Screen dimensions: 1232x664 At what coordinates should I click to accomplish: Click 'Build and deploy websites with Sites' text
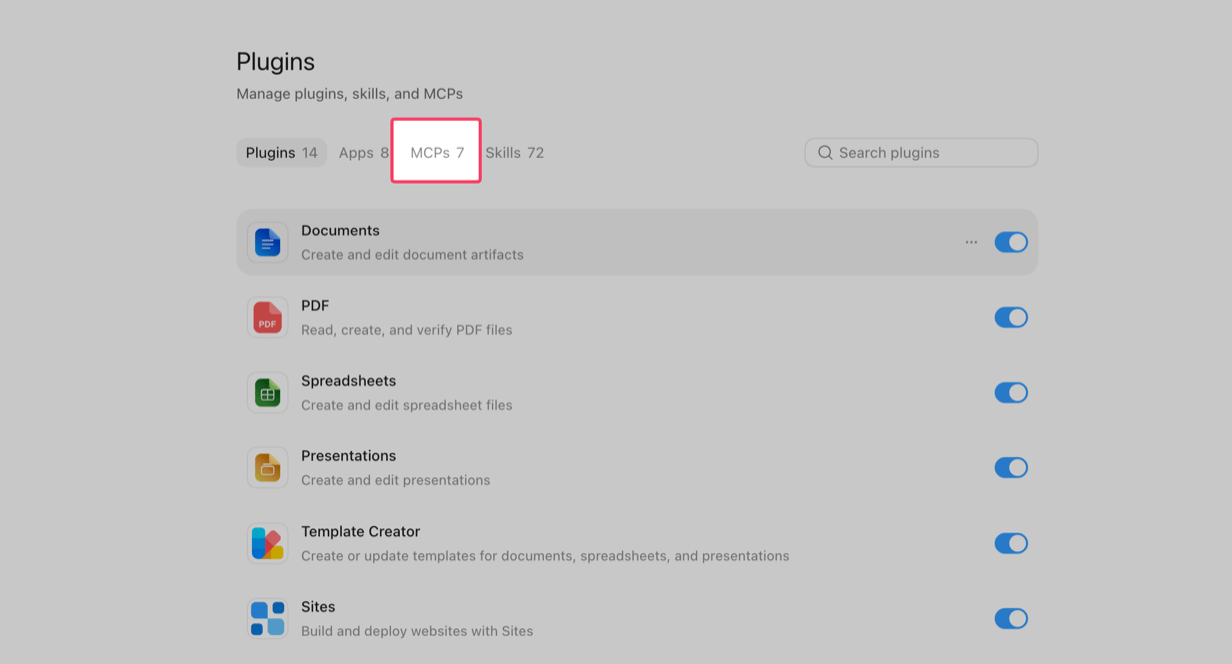point(417,631)
